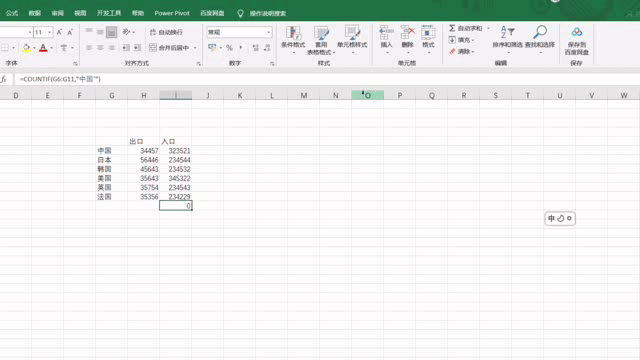Image resolution: width=640 pixels, height=360 pixels.
Task: Select the cell with value 56446
Action: (x=143, y=160)
